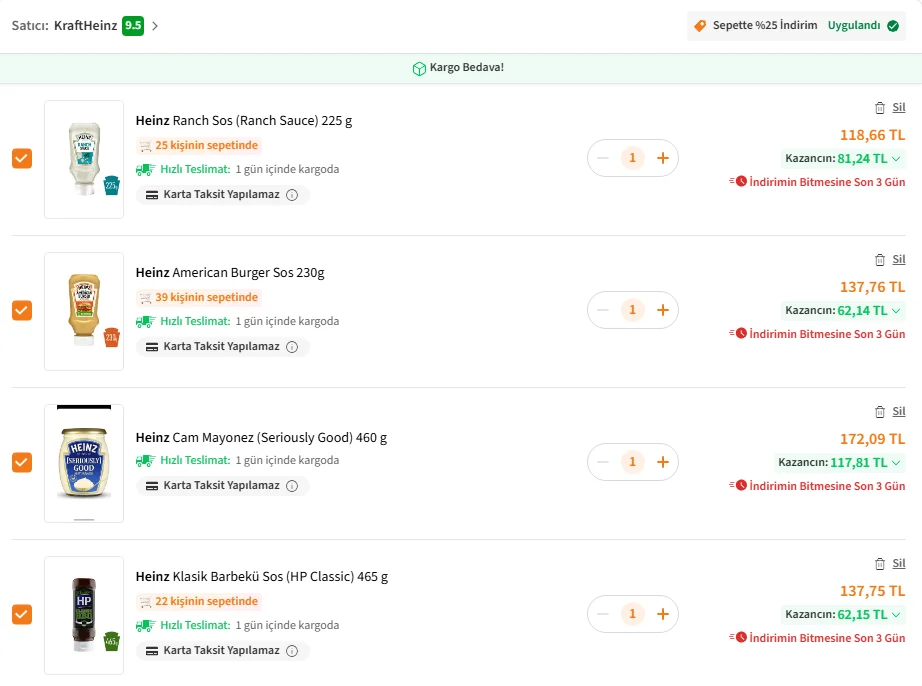Click the price 172,09 TL
Image resolution: width=922 pixels, height=686 pixels.
873,439
